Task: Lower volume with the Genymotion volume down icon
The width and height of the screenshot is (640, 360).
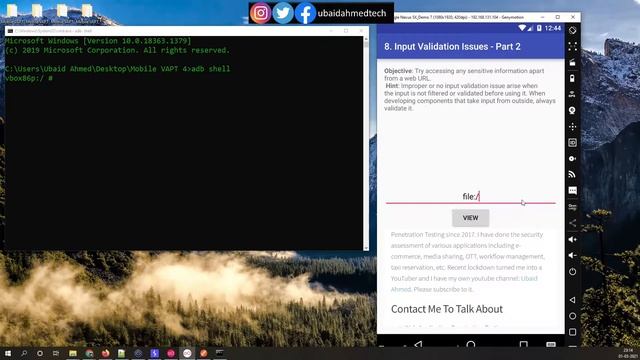Action: point(572,256)
